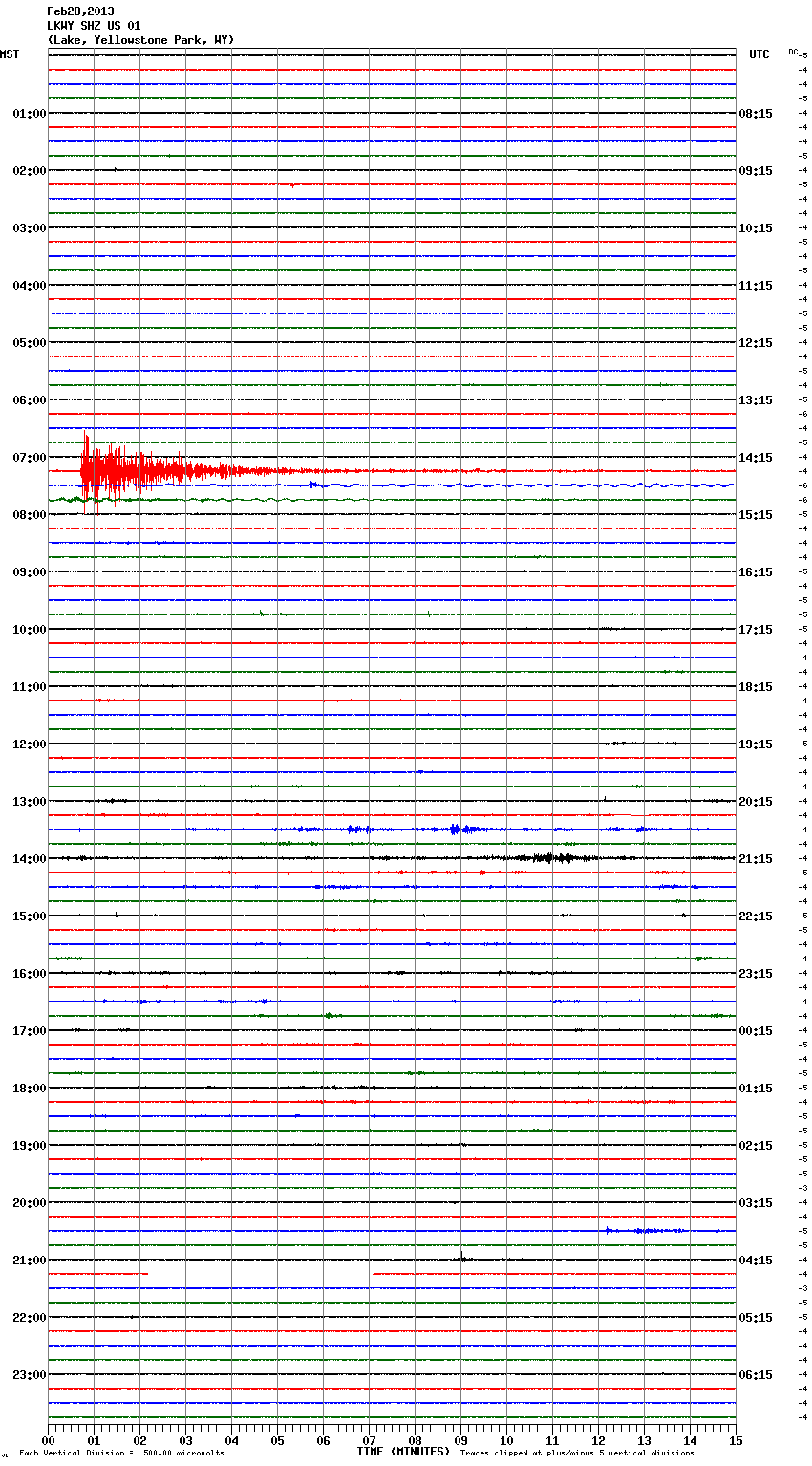This screenshot has height=1466, width=812.
Task: Select the 16:00 MST time label
Action: 29,974
